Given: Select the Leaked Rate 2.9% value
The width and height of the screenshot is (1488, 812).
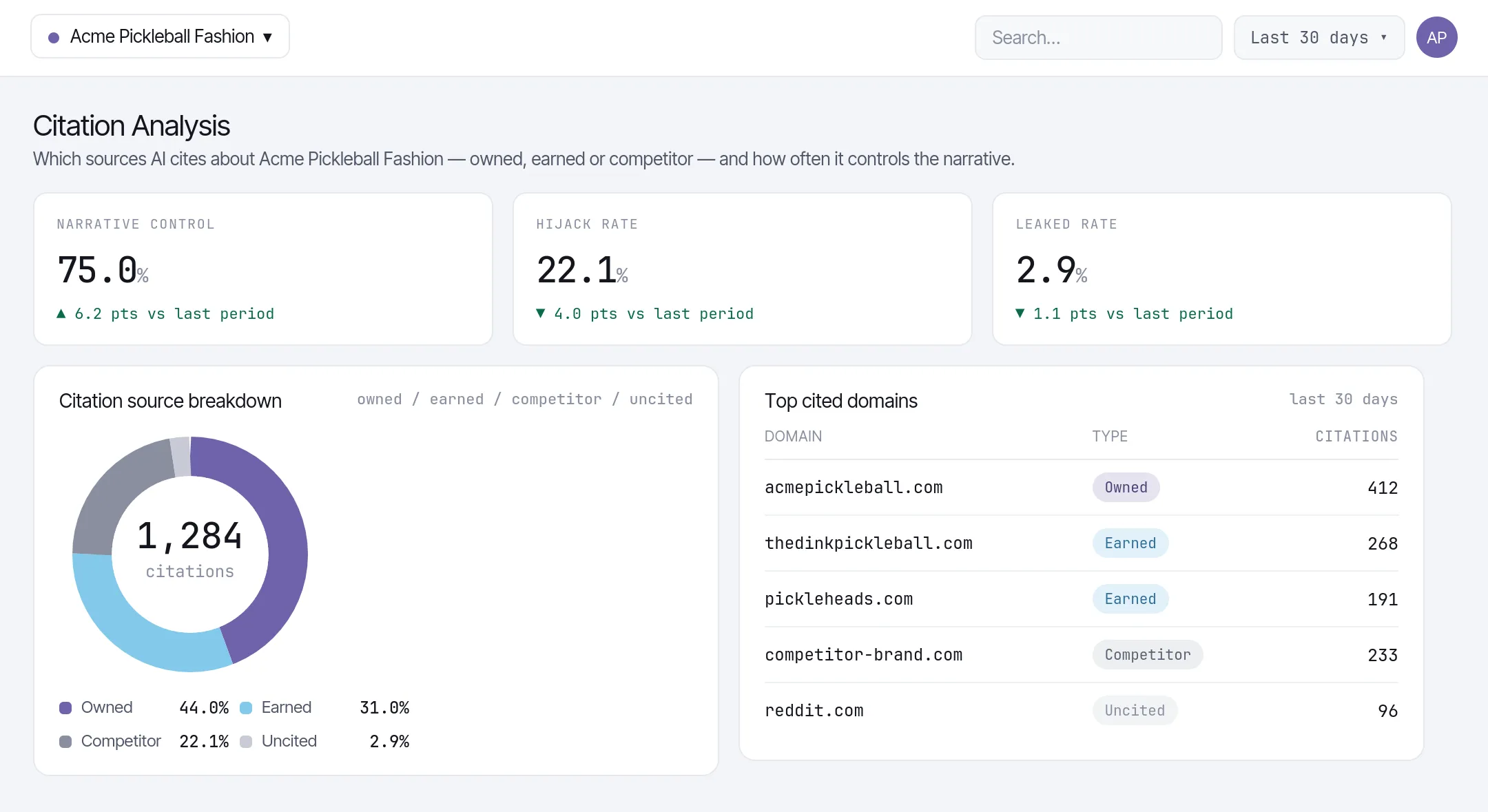Looking at the screenshot, I should (x=1052, y=270).
